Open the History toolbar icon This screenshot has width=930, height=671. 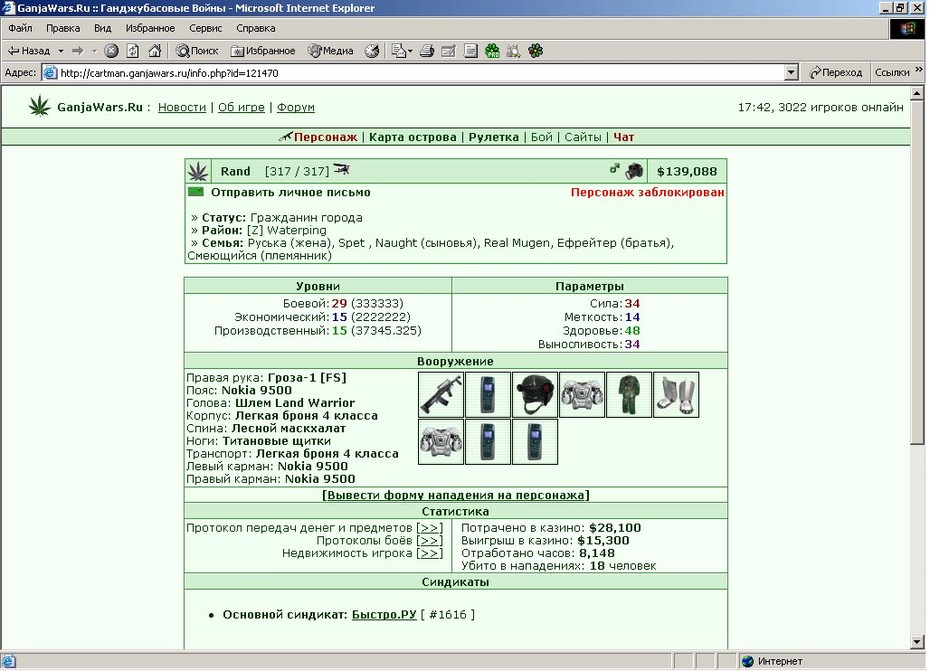(x=372, y=51)
